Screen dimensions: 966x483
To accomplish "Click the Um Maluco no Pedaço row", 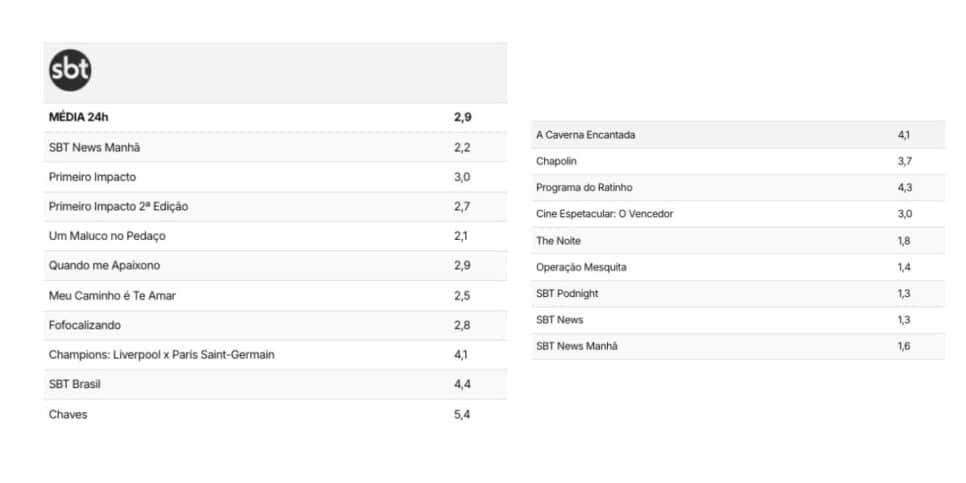I will click(x=275, y=236).
